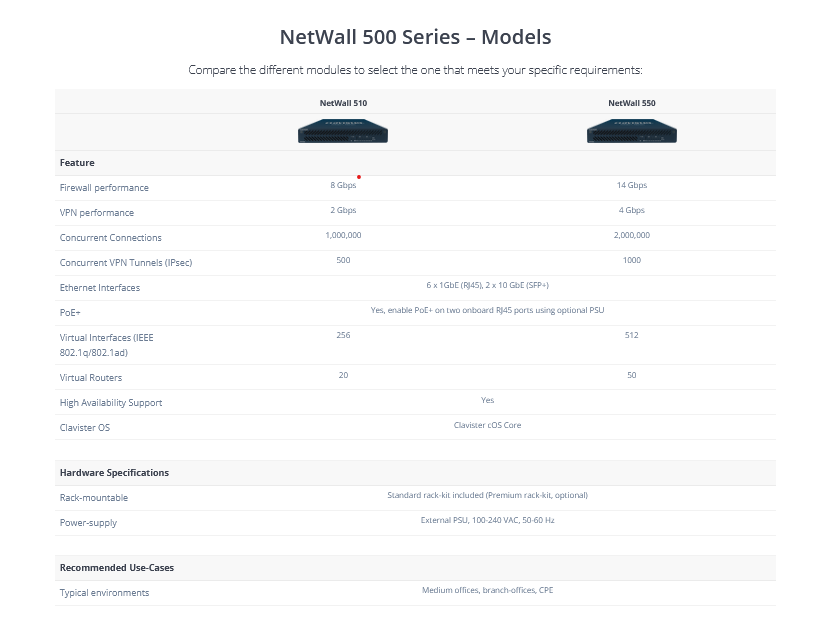The width and height of the screenshot is (831, 627).
Task: Click the NetWall 550 product image
Action: pos(631,132)
